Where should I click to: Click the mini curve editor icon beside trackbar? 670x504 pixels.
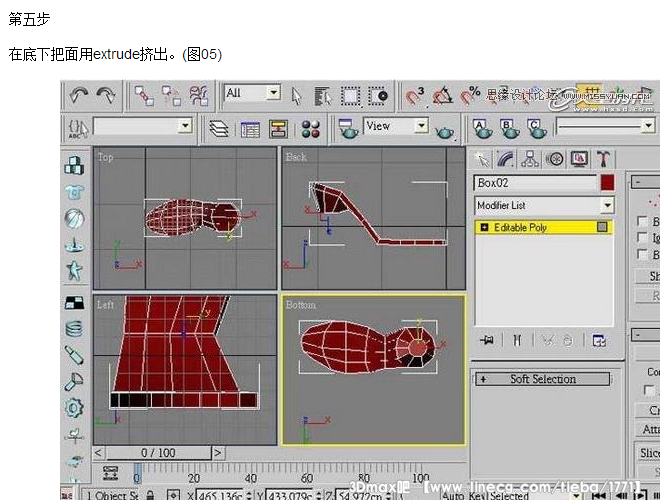point(110,473)
